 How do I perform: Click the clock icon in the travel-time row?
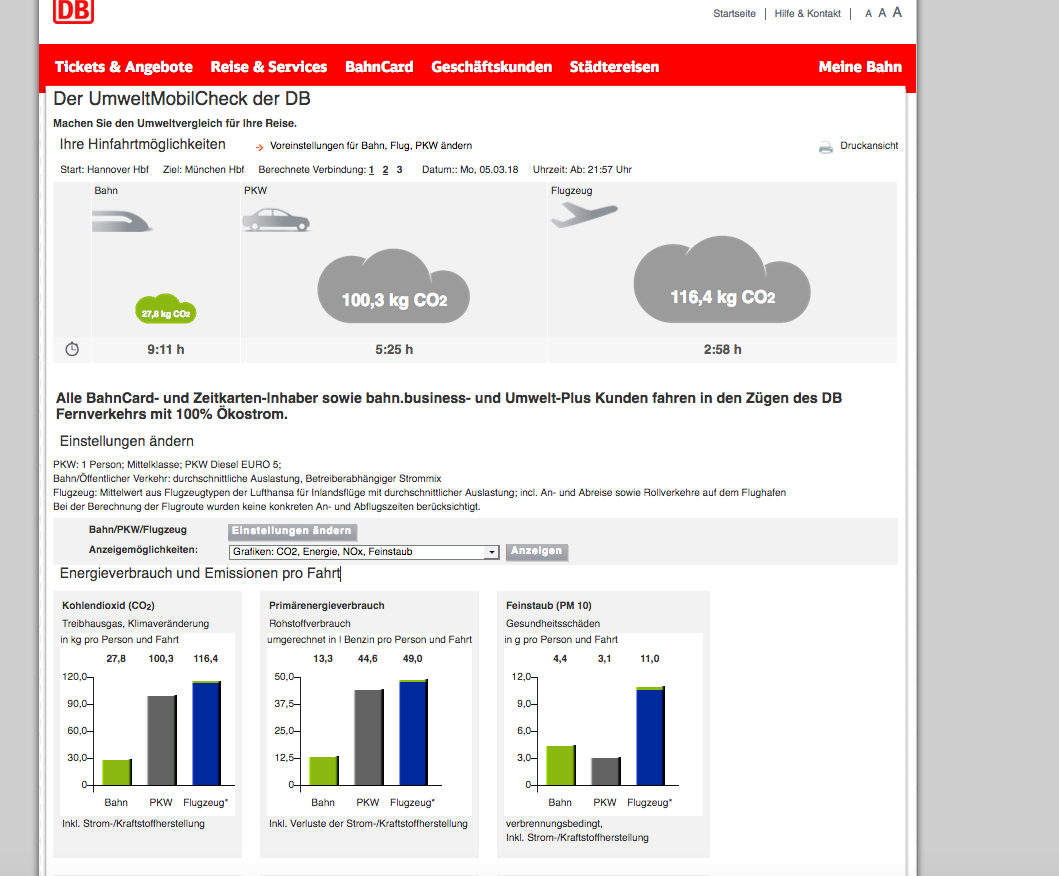(72, 349)
